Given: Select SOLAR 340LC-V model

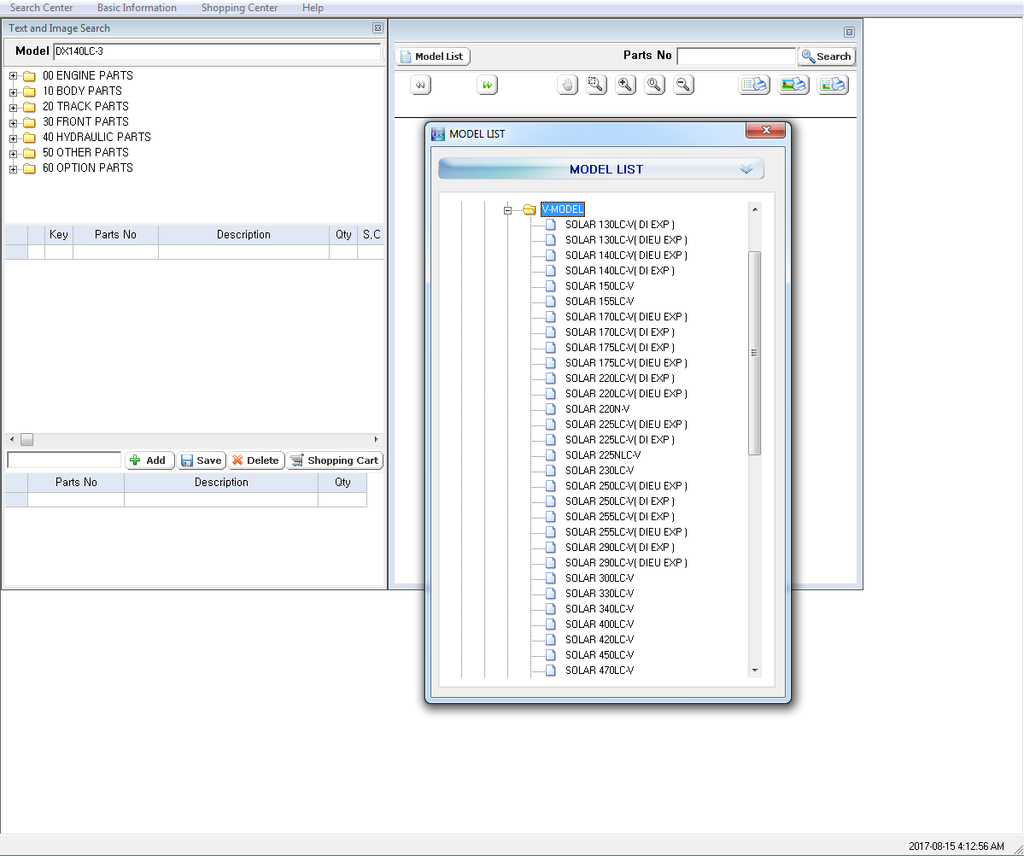Looking at the screenshot, I should click(600, 609).
